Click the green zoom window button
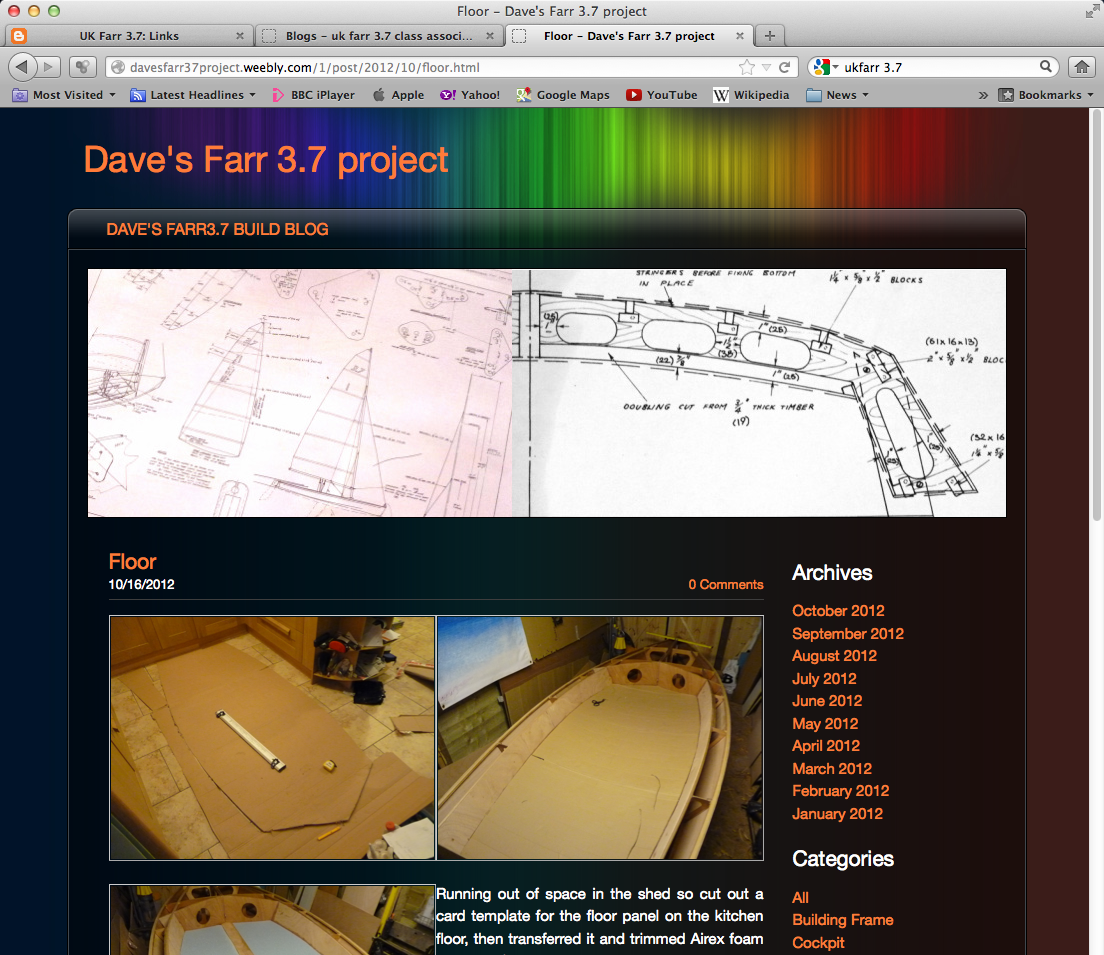 pyautogui.click(x=54, y=11)
